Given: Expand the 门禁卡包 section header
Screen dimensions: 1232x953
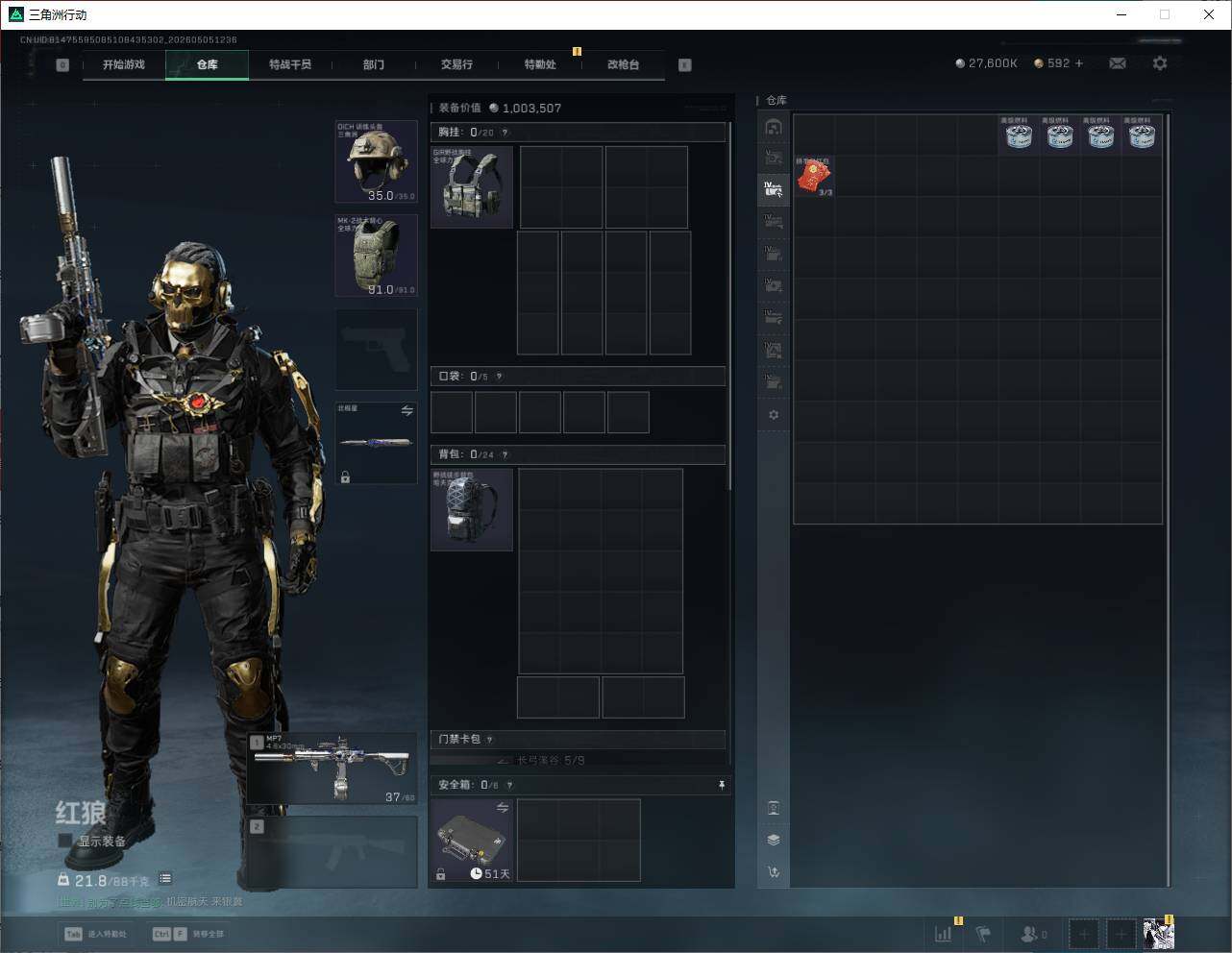Looking at the screenshot, I should 578,740.
